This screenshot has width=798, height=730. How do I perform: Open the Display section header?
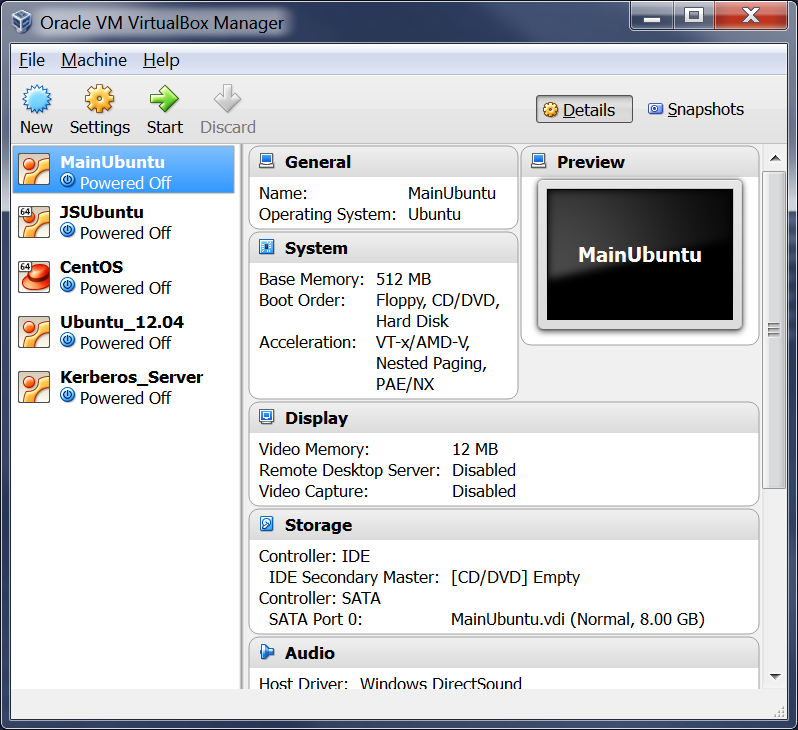point(504,418)
